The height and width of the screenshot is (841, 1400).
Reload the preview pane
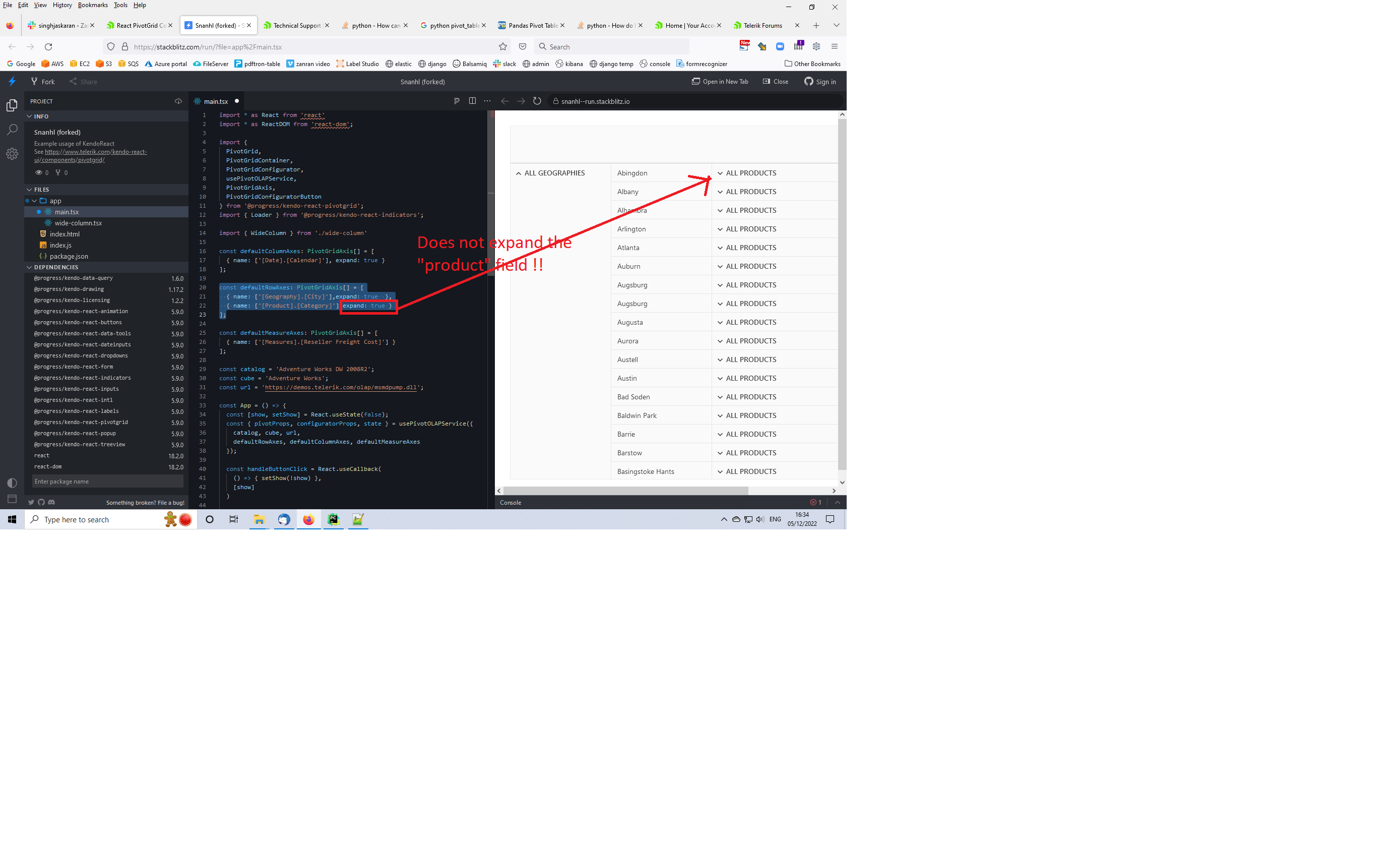click(537, 101)
